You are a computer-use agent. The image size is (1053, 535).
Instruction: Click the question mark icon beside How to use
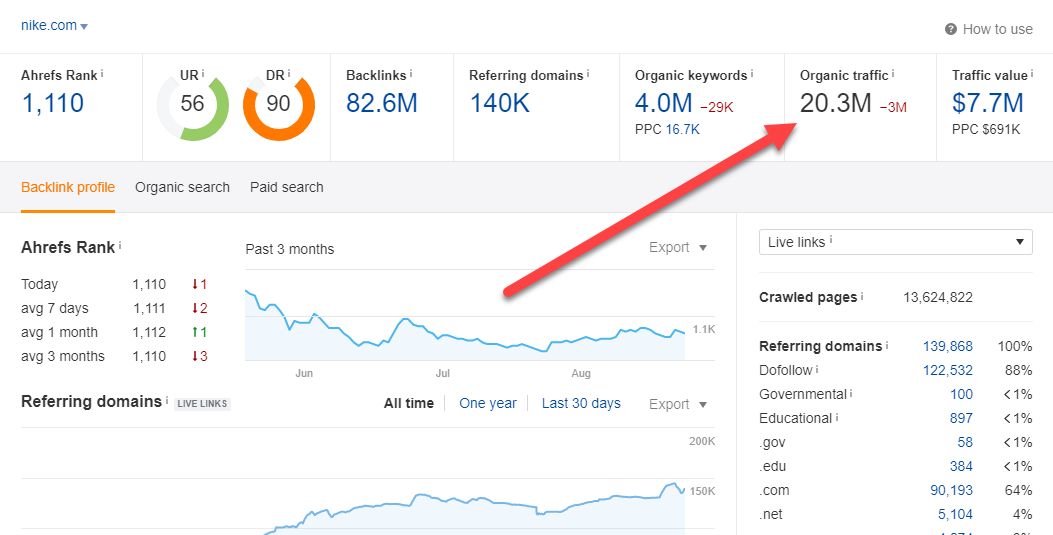950,29
